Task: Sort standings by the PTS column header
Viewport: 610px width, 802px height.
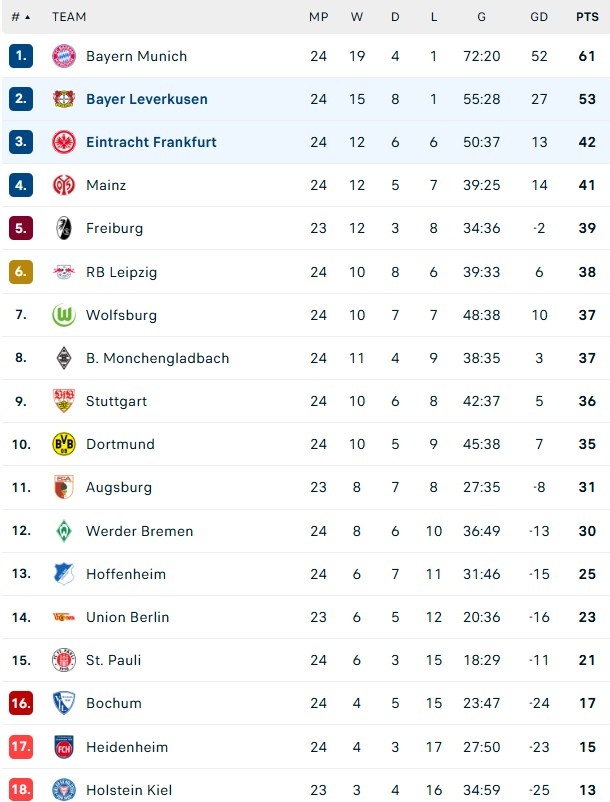Action: pyautogui.click(x=585, y=17)
